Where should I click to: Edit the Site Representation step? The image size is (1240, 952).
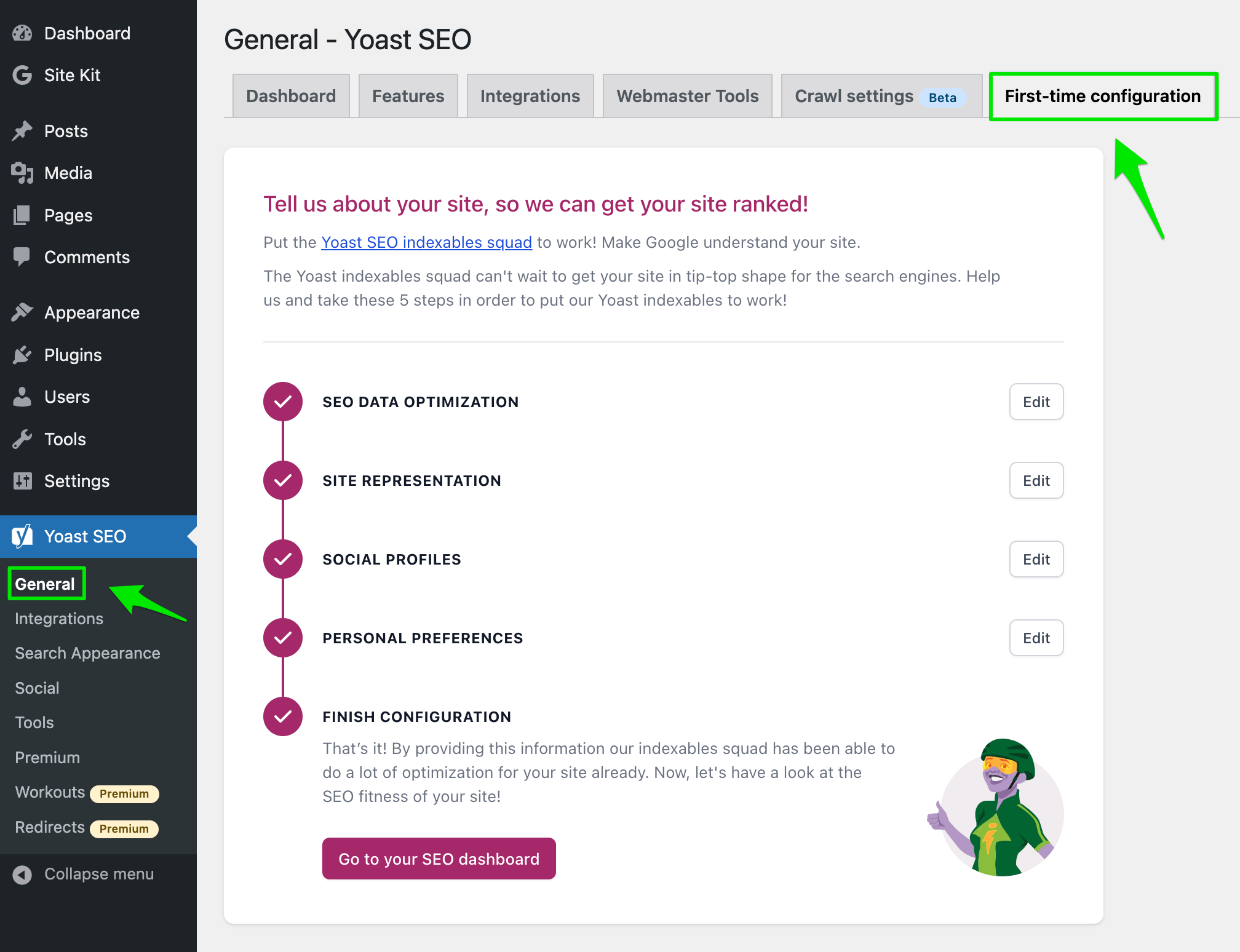pos(1036,480)
